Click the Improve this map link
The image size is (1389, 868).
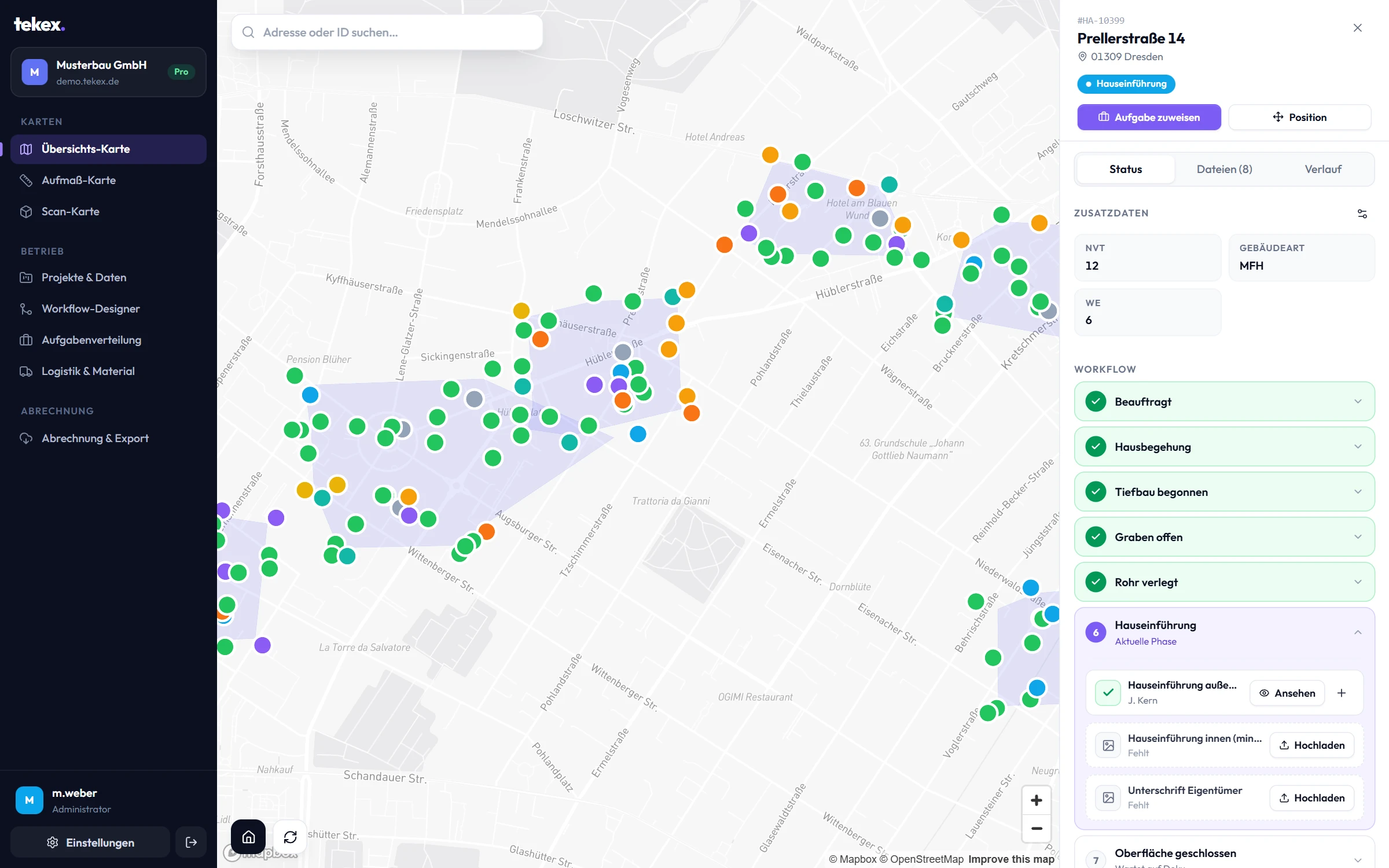[x=1011, y=859]
